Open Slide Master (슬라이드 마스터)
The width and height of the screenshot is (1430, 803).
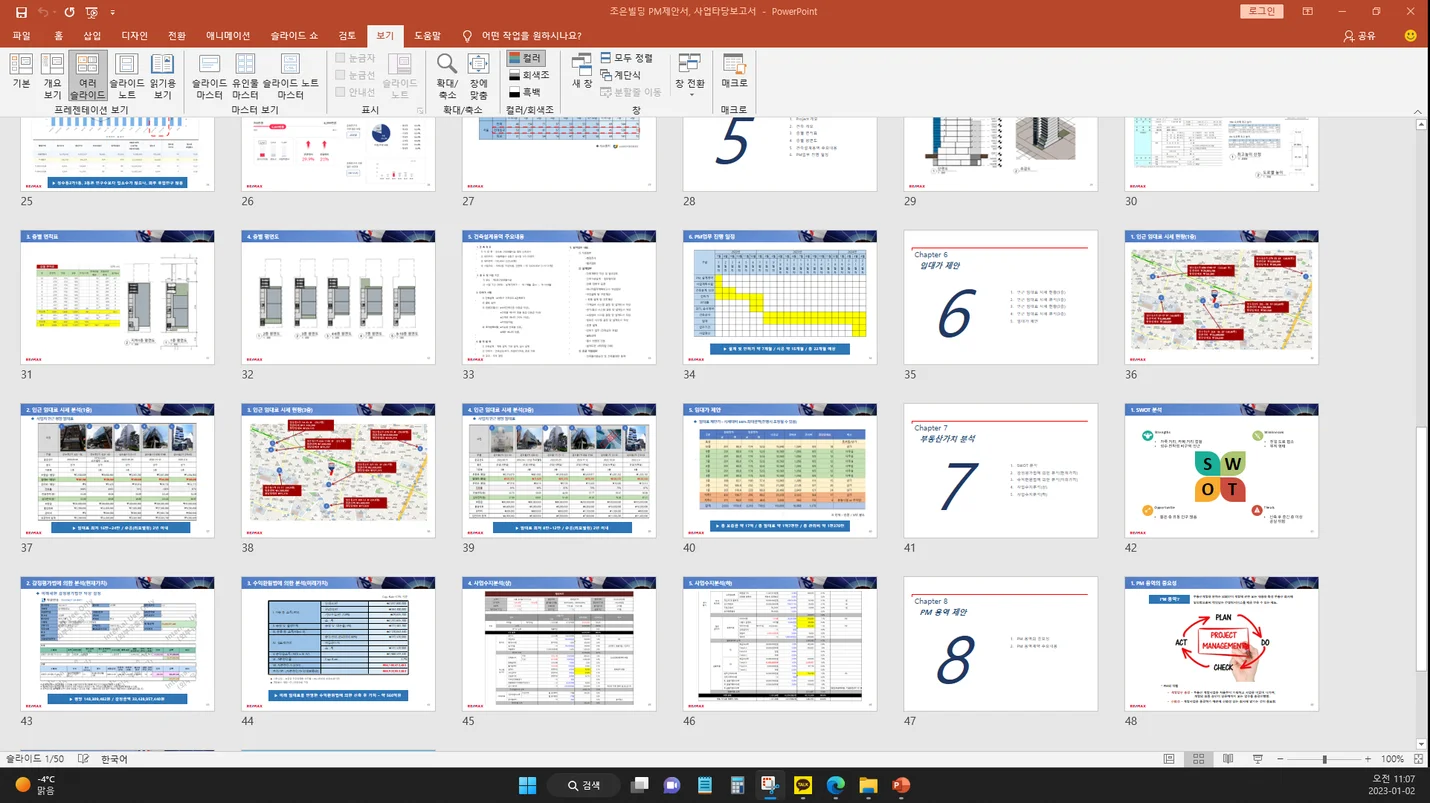[x=210, y=76]
